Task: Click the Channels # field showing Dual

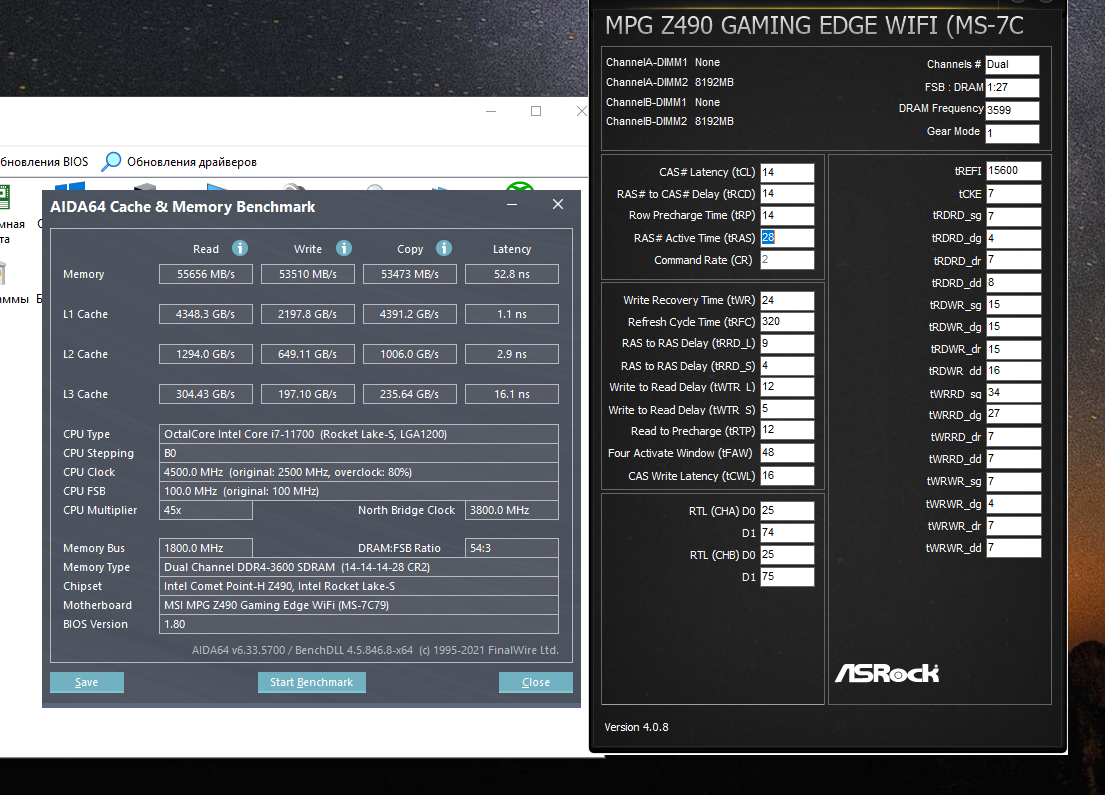Action: [1012, 65]
